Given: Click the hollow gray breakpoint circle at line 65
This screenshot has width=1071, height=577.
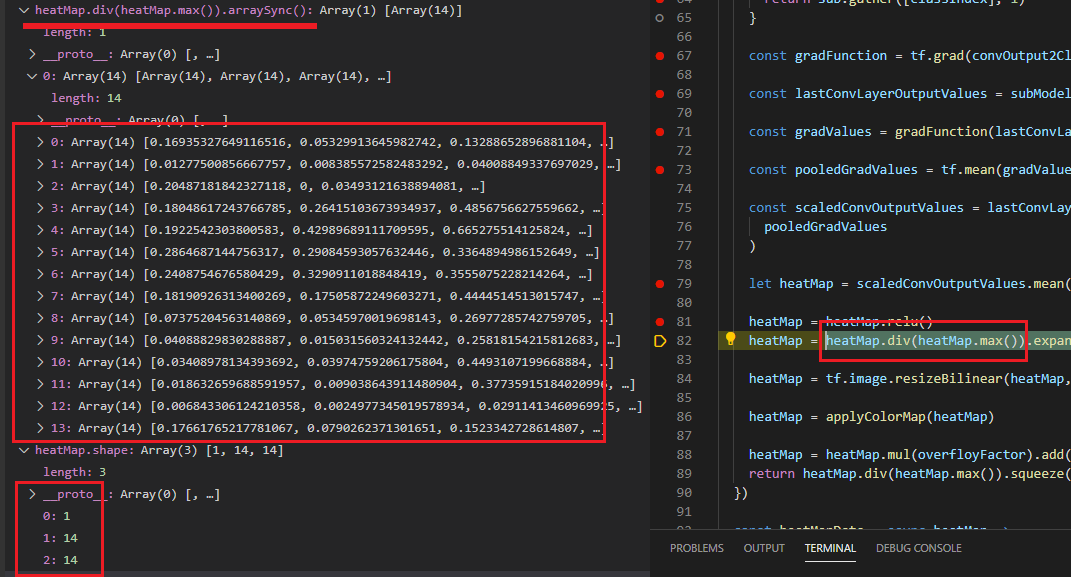Looking at the screenshot, I should (x=659, y=18).
